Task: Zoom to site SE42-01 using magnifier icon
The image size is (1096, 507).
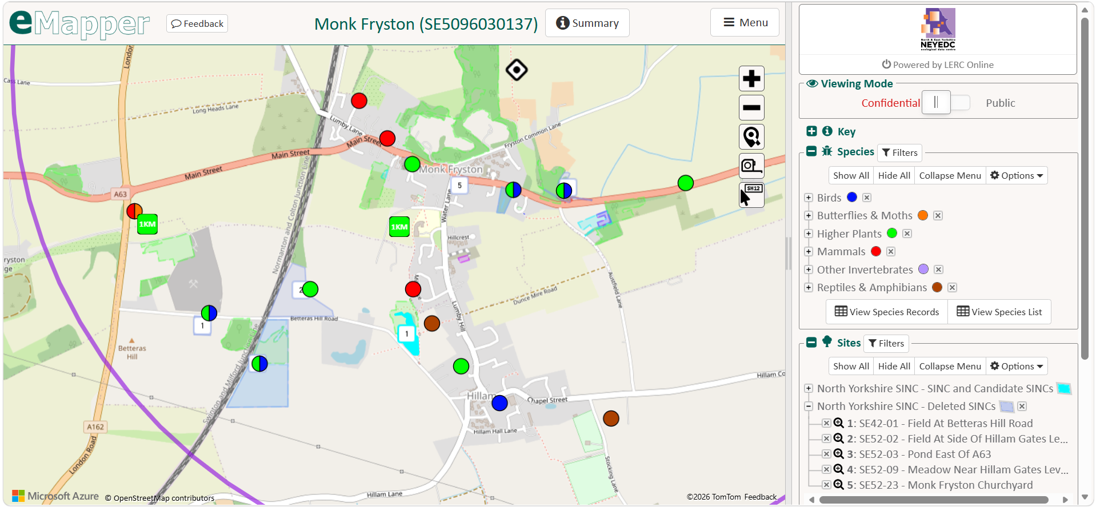Action: (839, 423)
